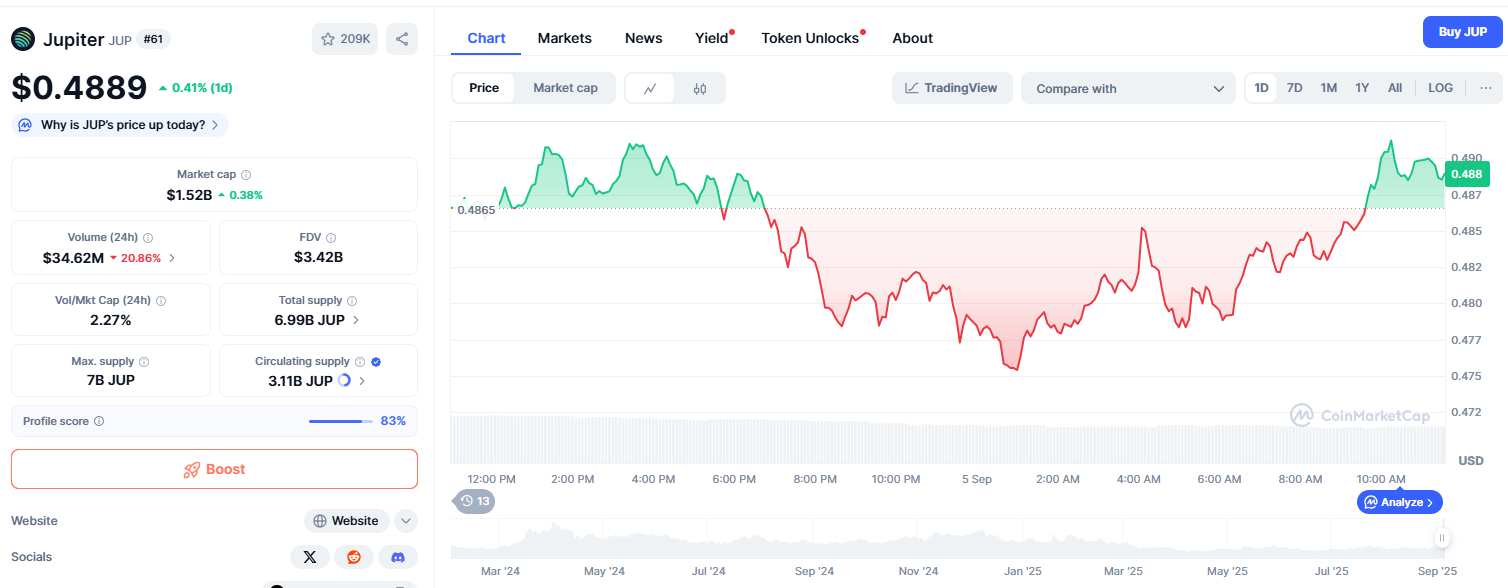Screen dimensions: 1508x588
Task: Click the Boost button
Action: tap(214, 469)
